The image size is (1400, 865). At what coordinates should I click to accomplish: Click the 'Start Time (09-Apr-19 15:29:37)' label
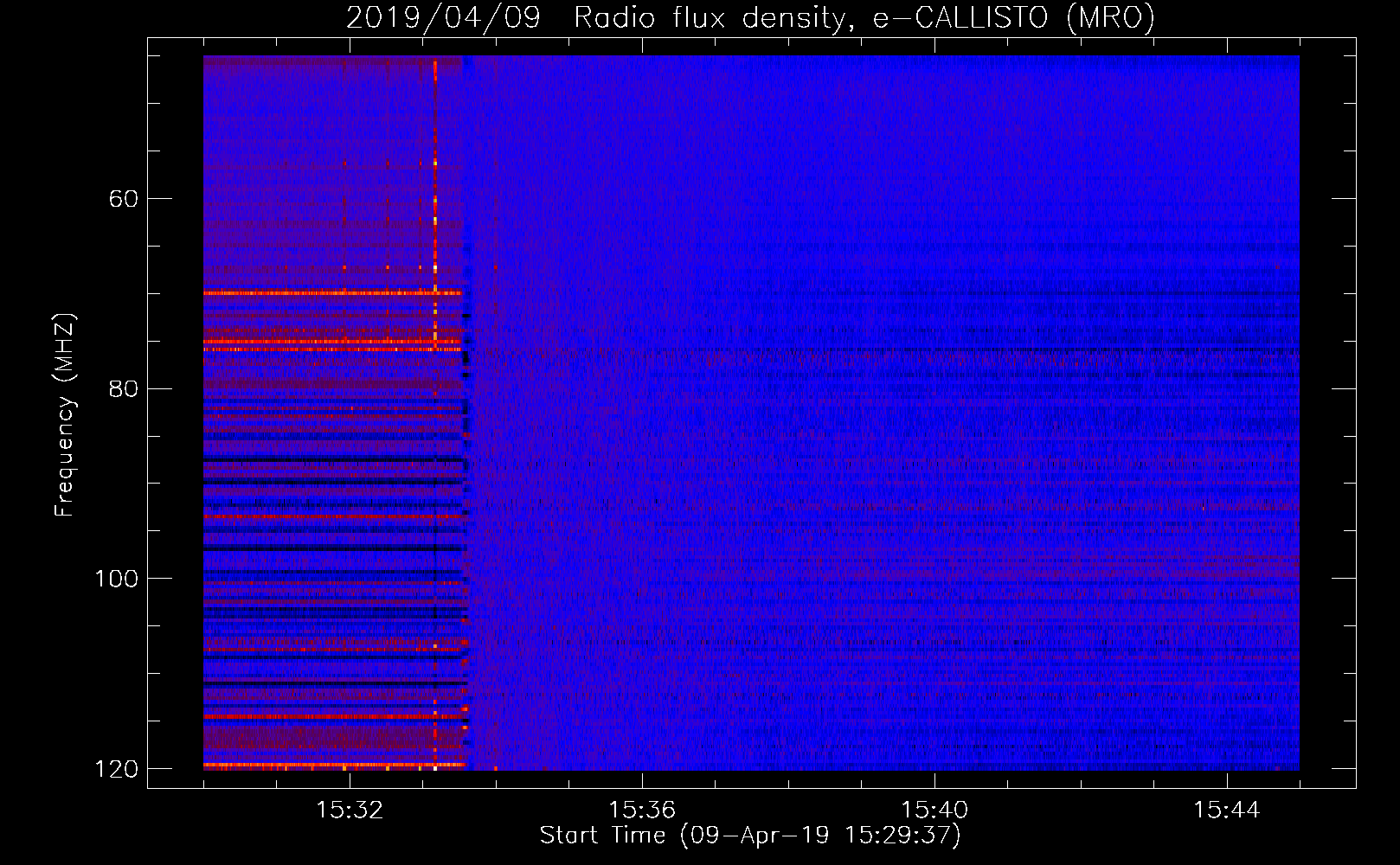pos(750,836)
